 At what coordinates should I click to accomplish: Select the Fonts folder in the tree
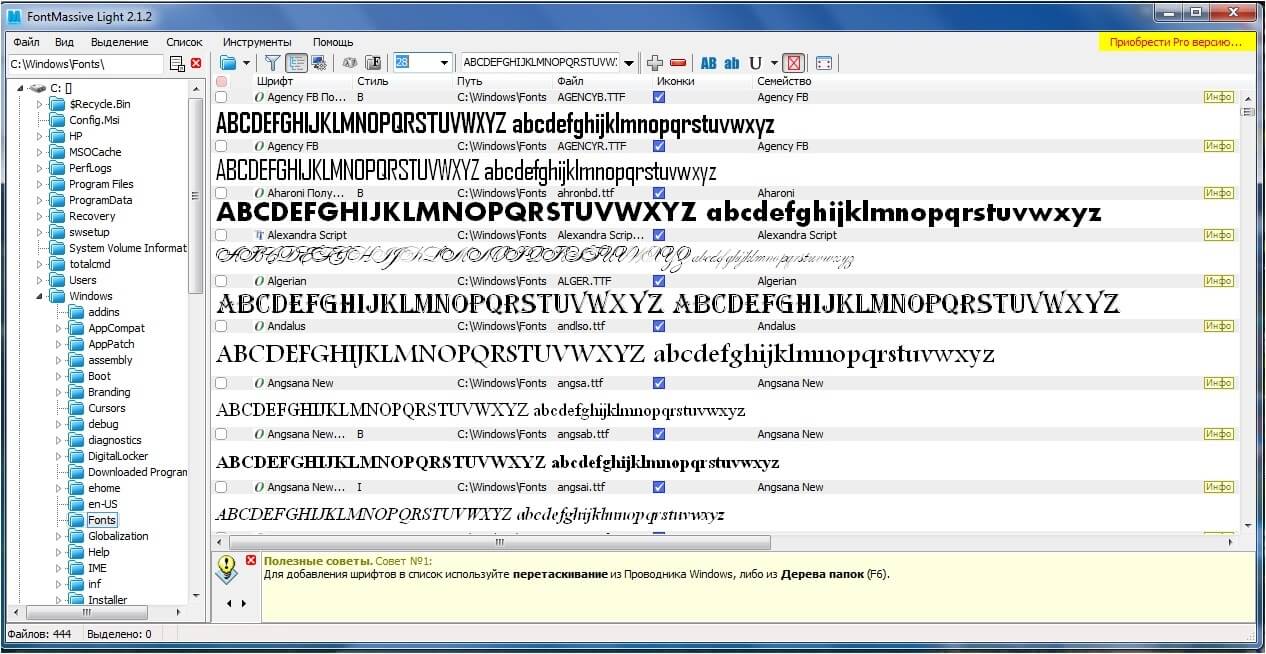[x=101, y=520]
